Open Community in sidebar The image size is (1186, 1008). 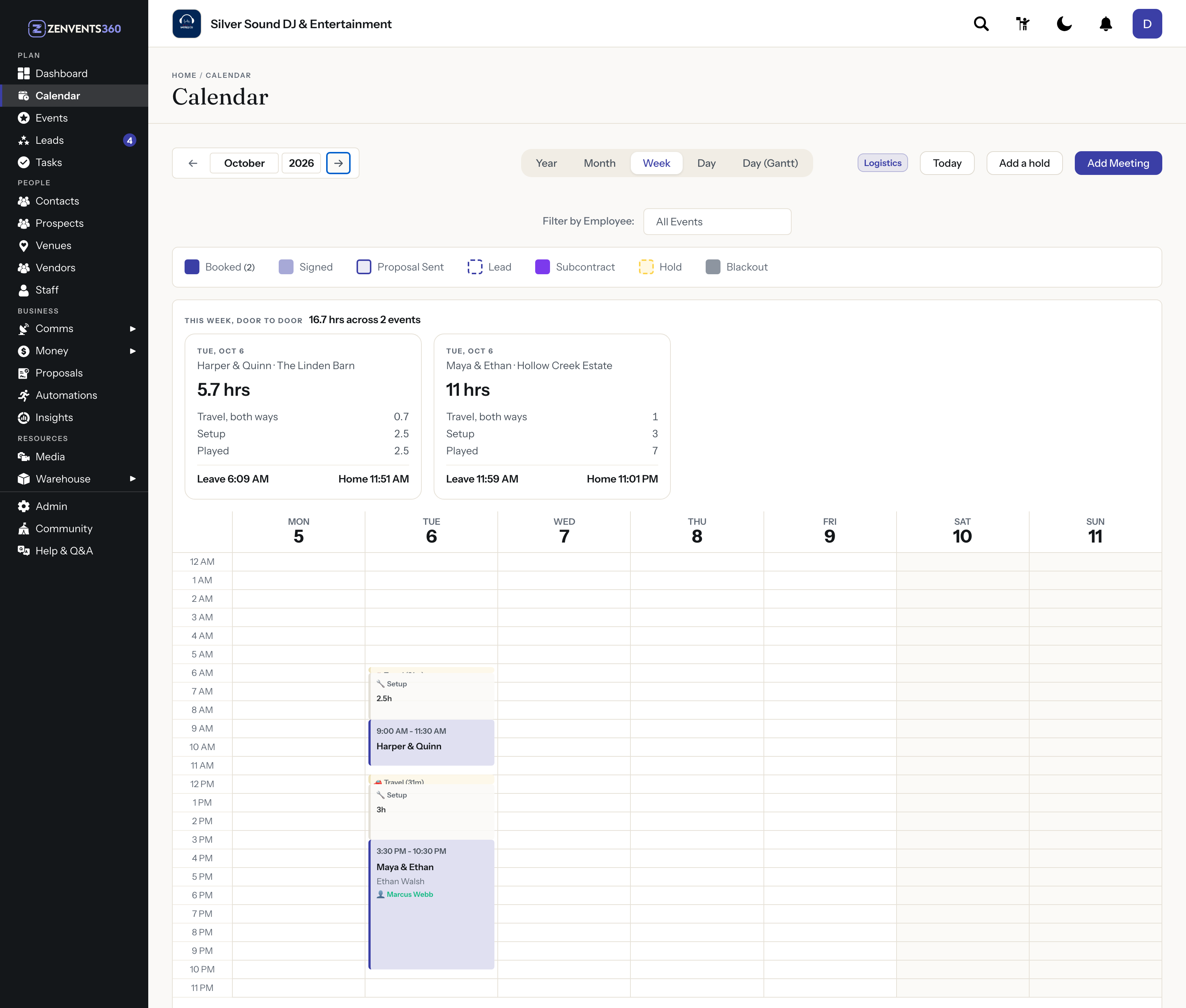click(74, 528)
